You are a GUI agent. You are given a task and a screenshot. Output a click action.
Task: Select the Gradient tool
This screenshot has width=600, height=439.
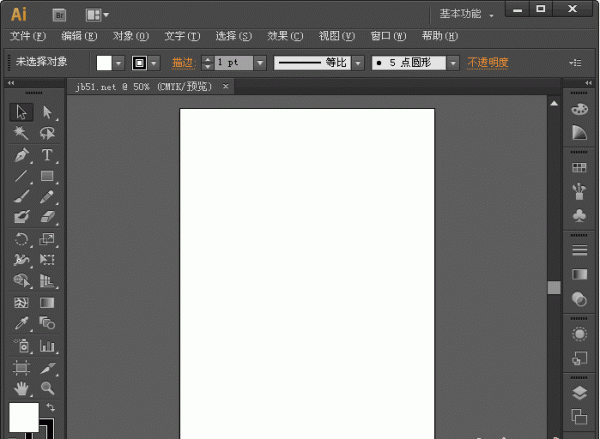(47, 303)
